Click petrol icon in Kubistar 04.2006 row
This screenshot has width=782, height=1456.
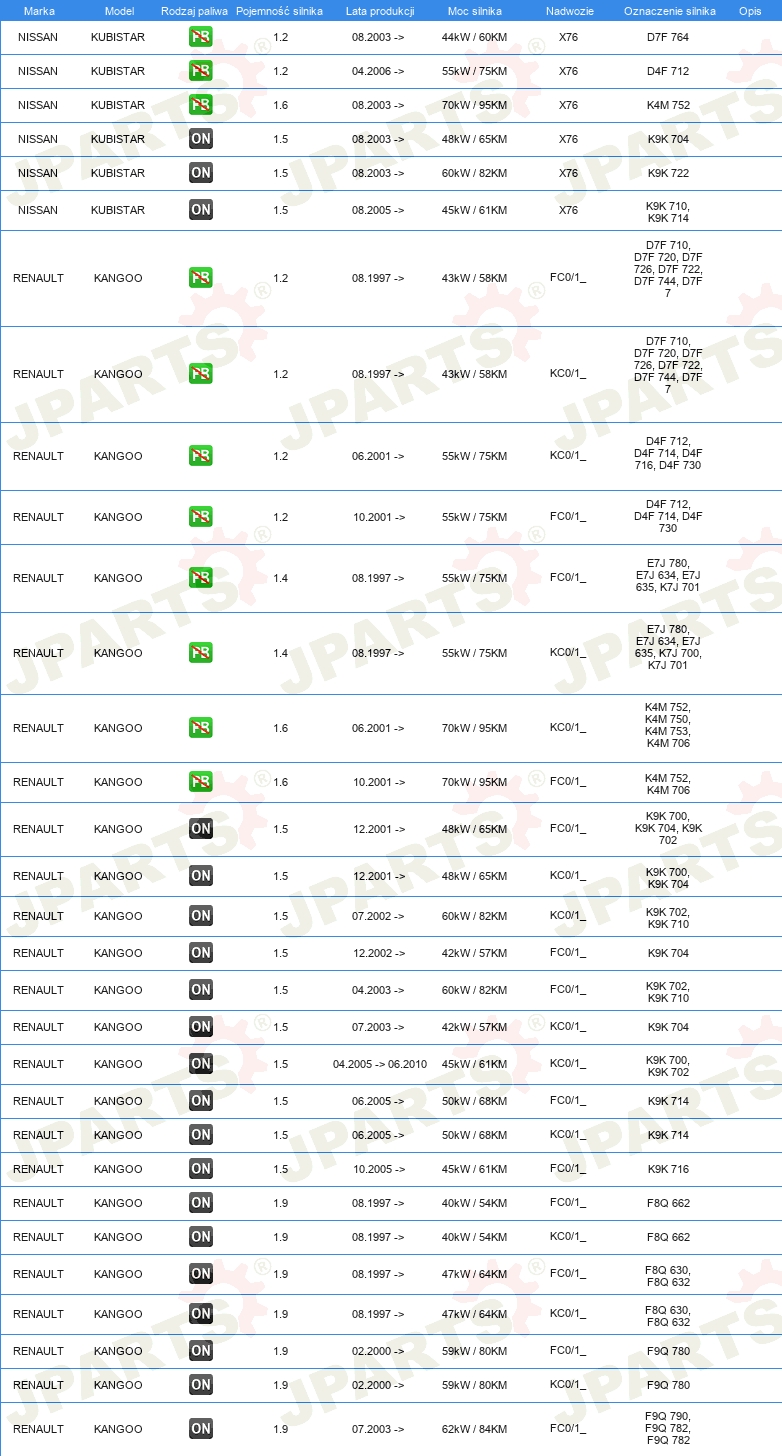pyautogui.click(x=201, y=71)
